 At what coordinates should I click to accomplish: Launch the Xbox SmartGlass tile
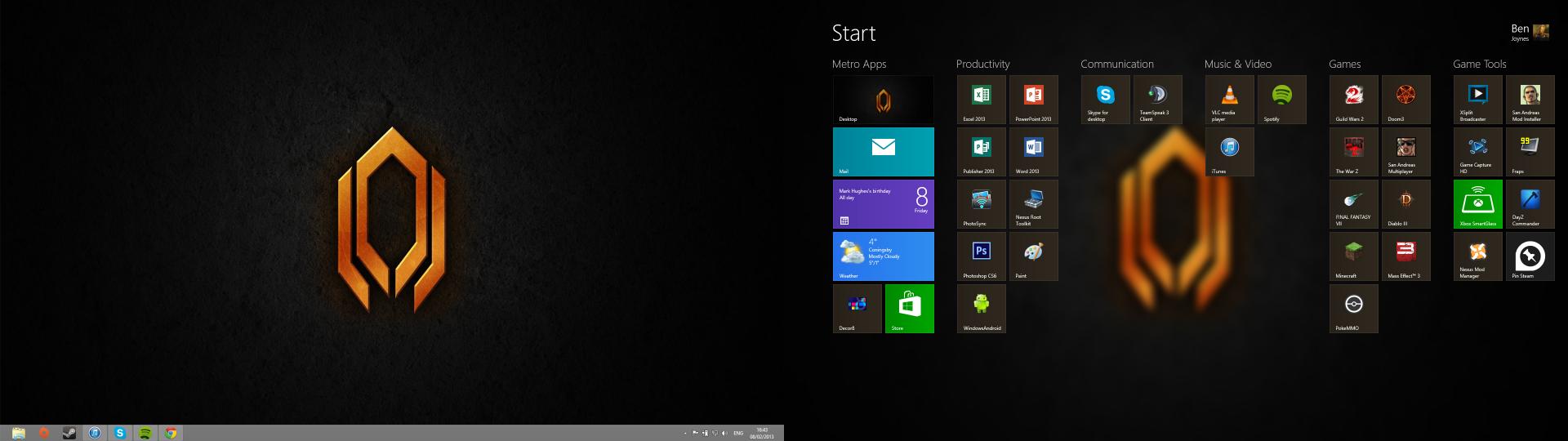(x=1477, y=204)
